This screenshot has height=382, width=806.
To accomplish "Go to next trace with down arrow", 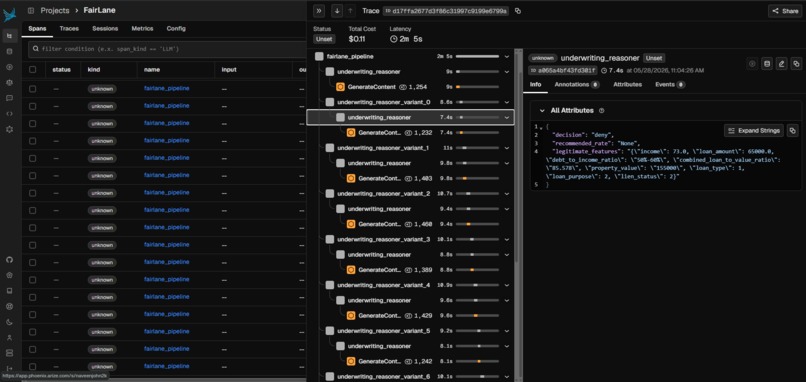I will (337, 10).
